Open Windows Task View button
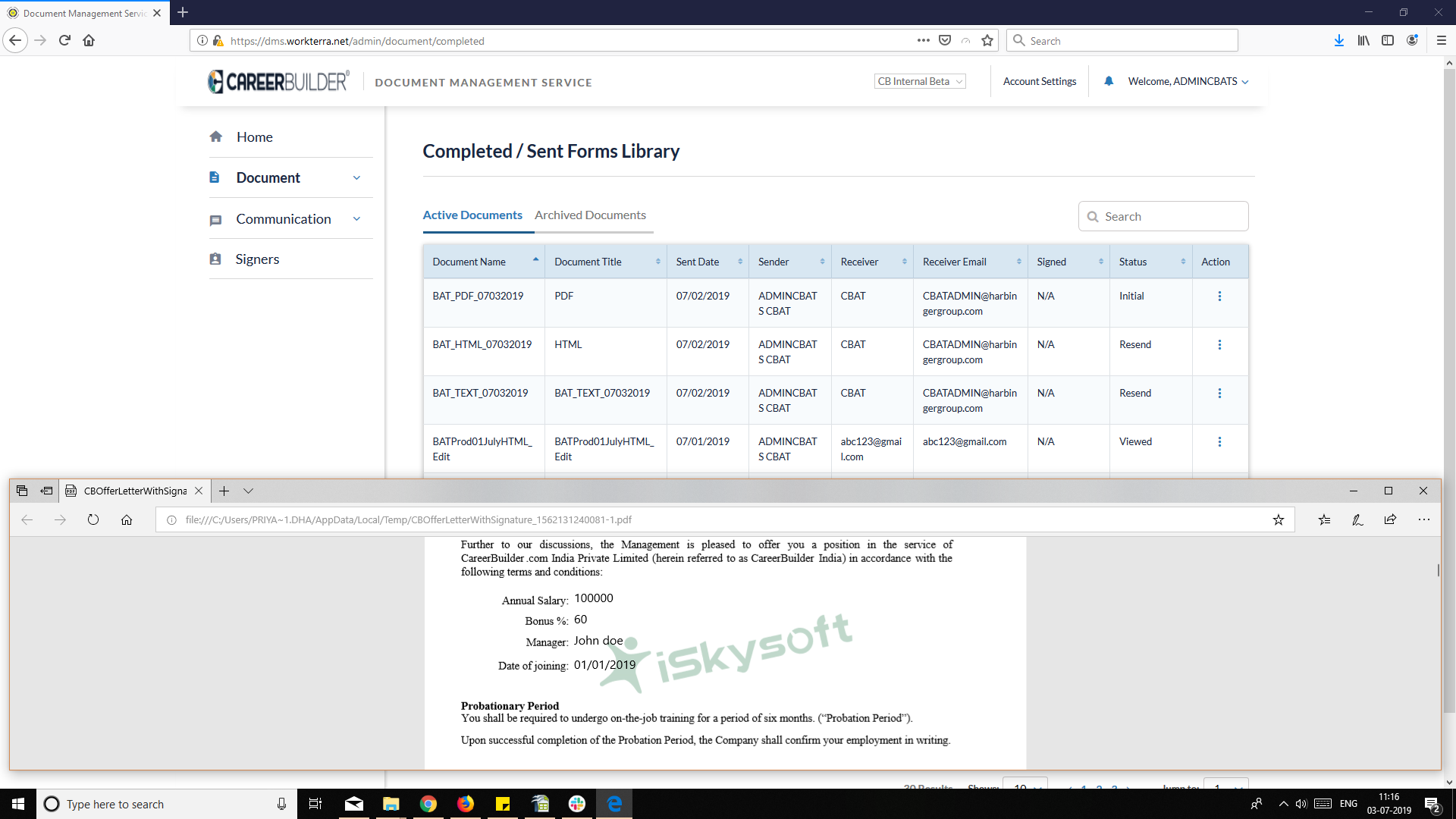1456x819 pixels. [x=315, y=804]
